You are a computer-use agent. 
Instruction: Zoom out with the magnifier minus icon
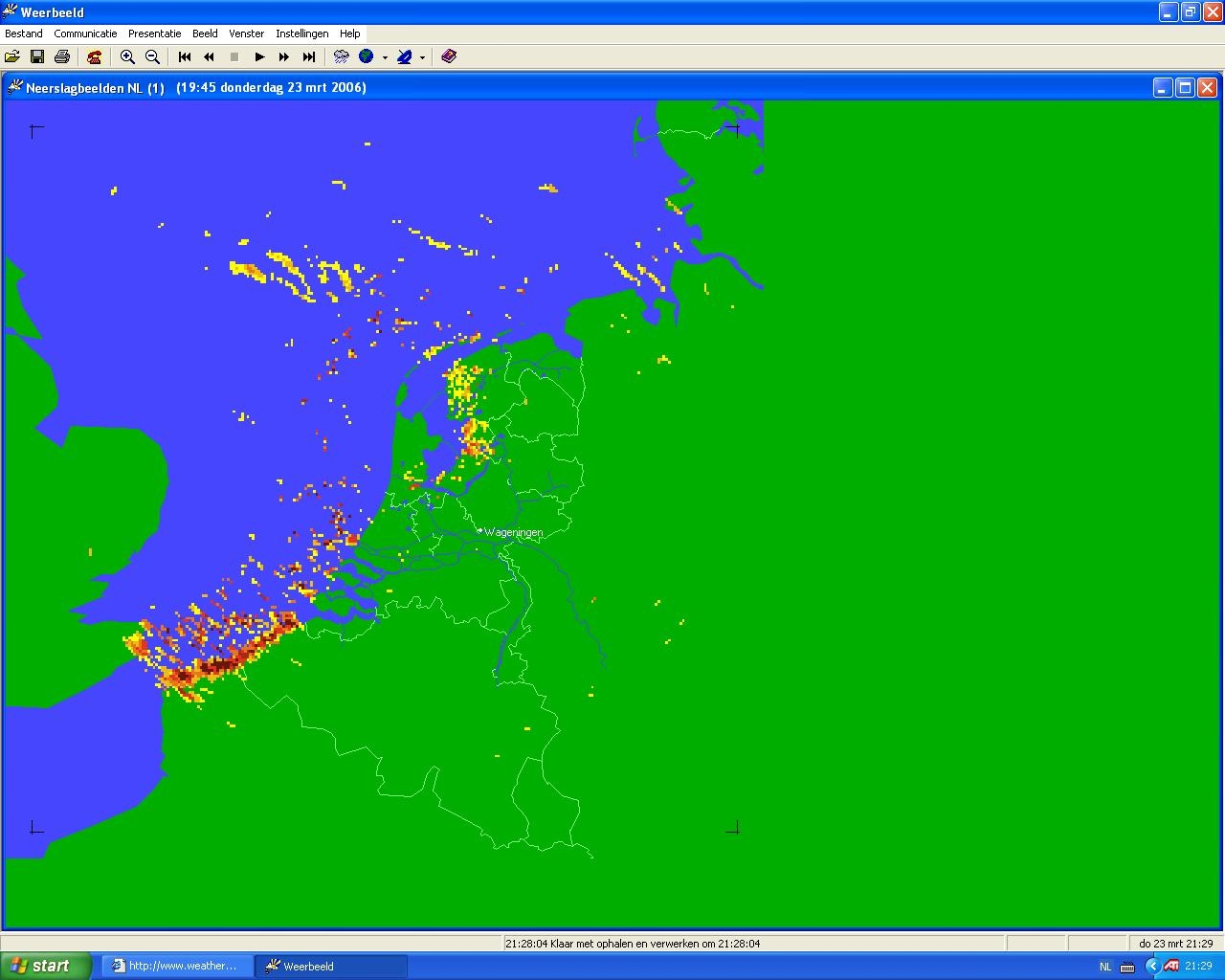pos(152,56)
